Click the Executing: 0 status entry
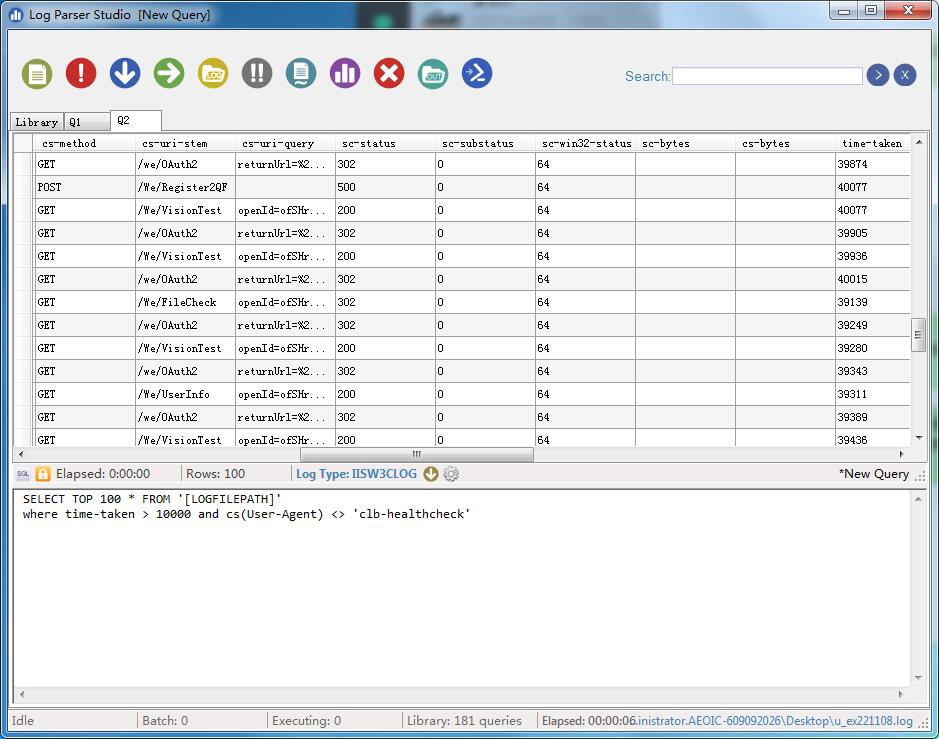The width and height of the screenshot is (939, 739). click(307, 721)
